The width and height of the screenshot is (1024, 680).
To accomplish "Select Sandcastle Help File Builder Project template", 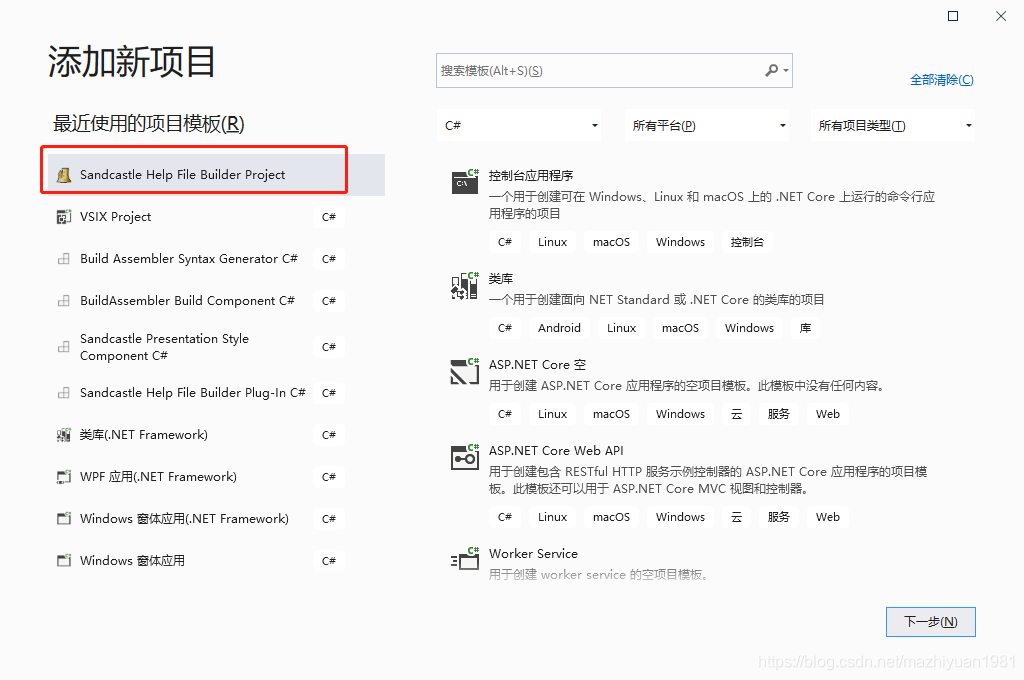I will click(x=216, y=175).
